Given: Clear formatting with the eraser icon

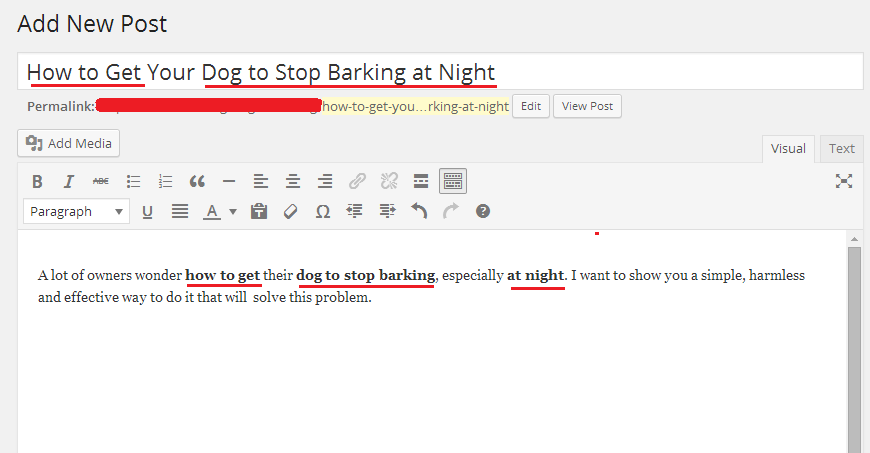Looking at the screenshot, I should (x=290, y=212).
